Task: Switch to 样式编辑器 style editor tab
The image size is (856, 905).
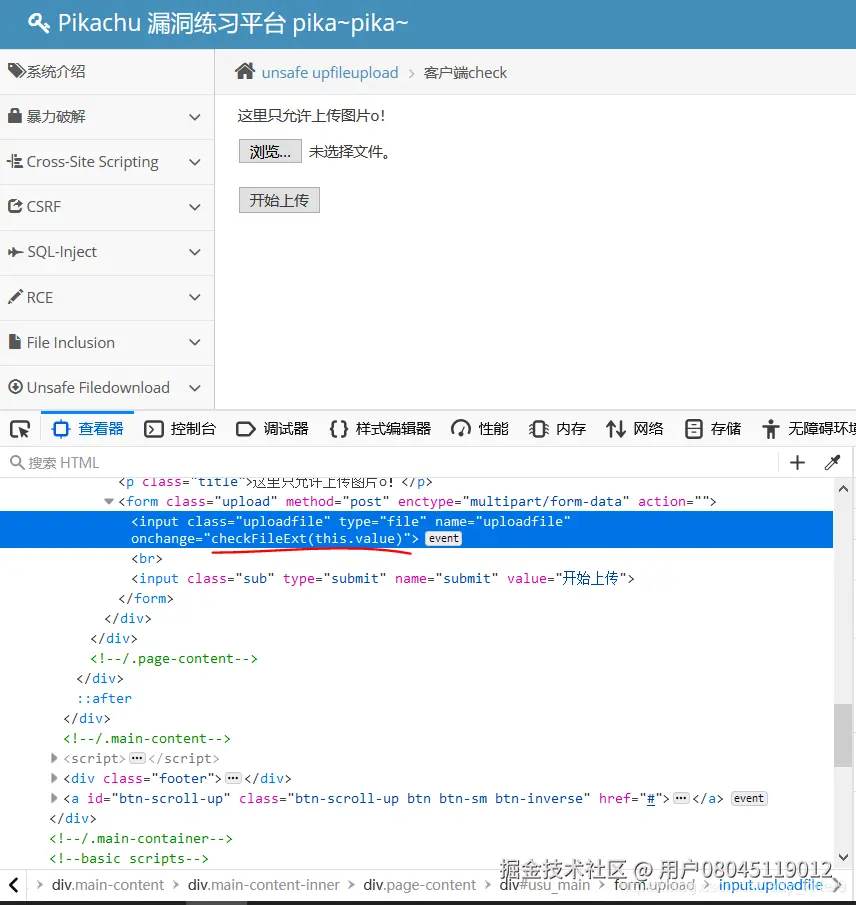Action: 380,429
